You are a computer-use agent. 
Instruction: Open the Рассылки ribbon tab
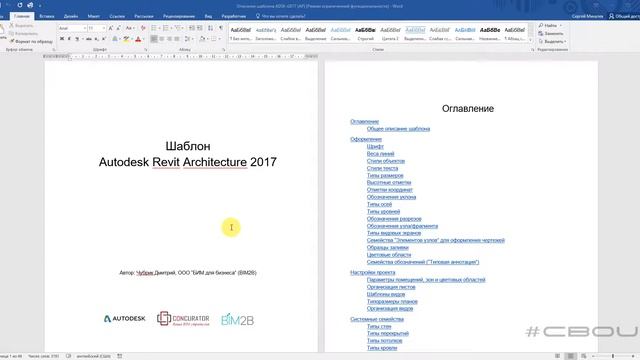(144, 16)
